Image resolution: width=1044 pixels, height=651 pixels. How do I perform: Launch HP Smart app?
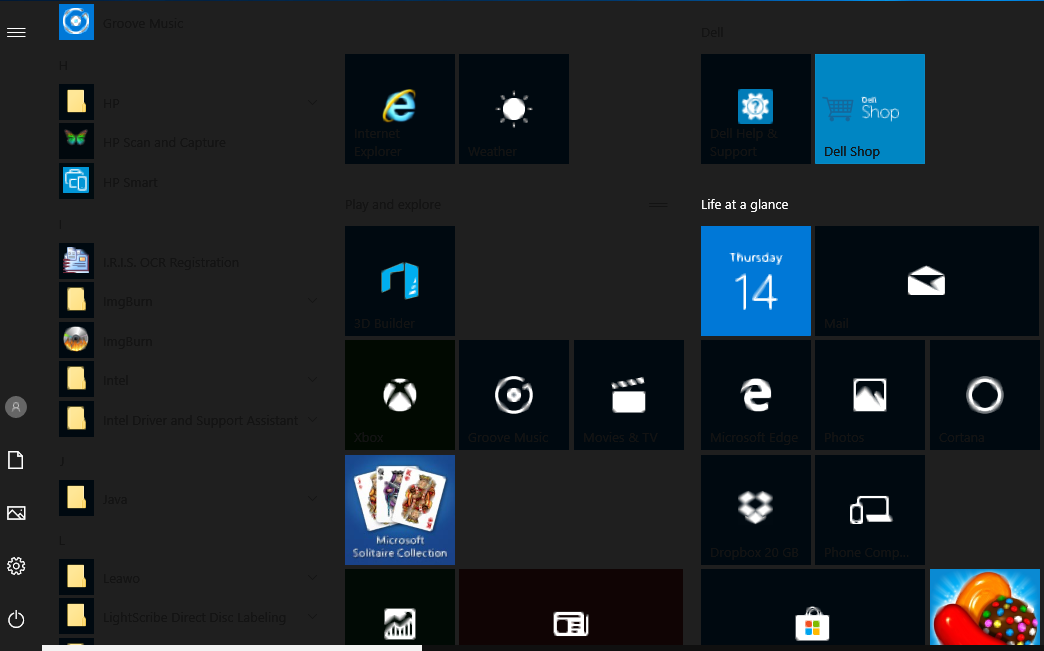(190, 182)
